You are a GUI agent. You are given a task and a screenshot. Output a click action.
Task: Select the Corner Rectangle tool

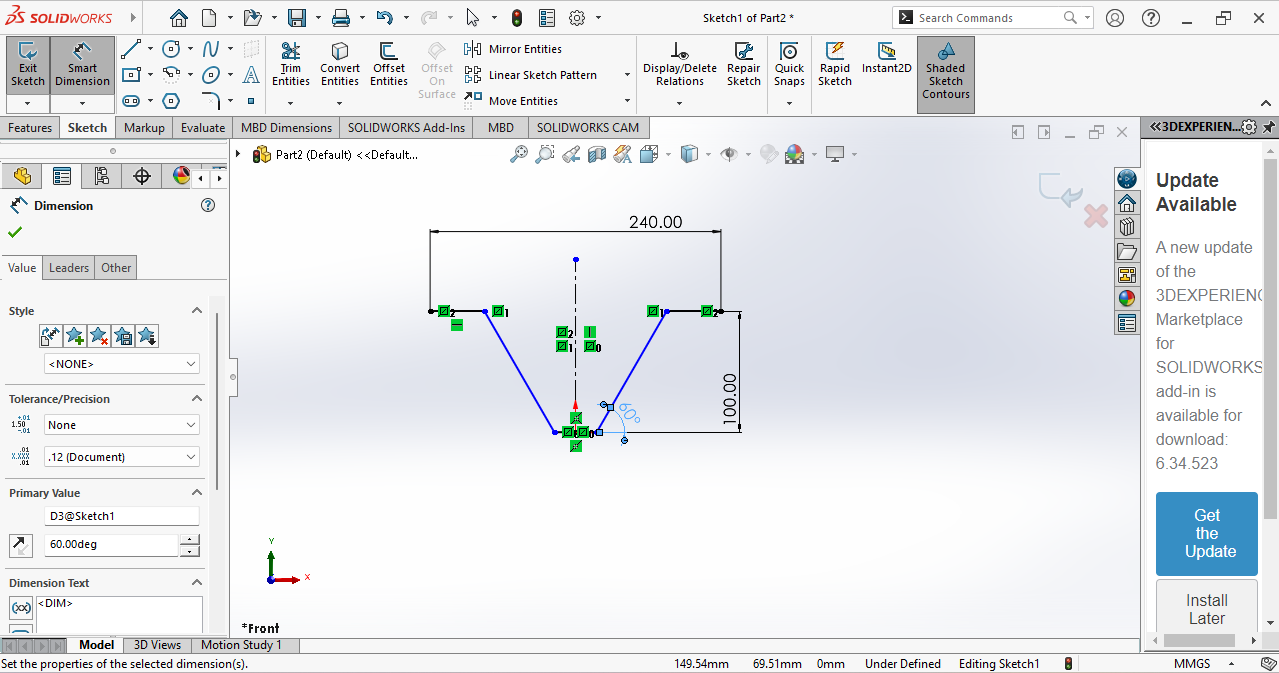coord(130,74)
